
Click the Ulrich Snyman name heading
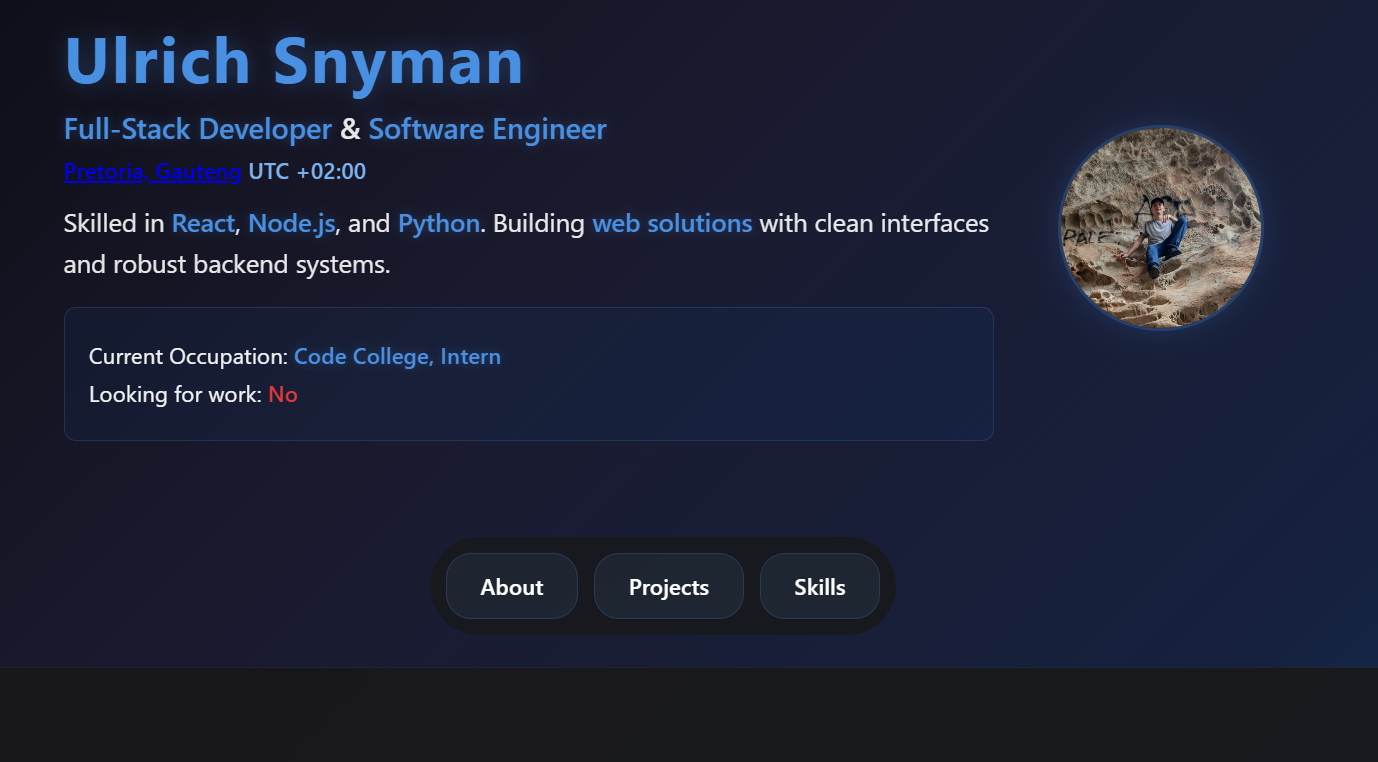[294, 60]
